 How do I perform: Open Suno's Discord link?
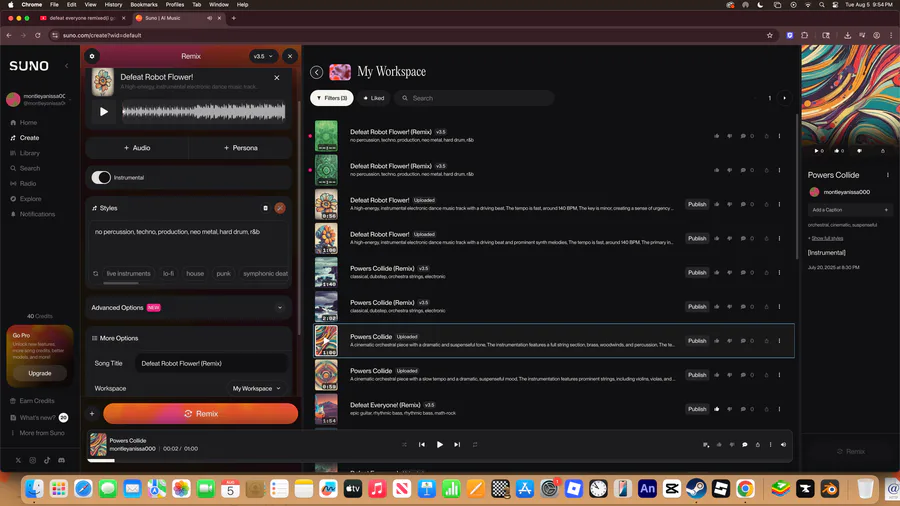pyautogui.click(x=61, y=460)
